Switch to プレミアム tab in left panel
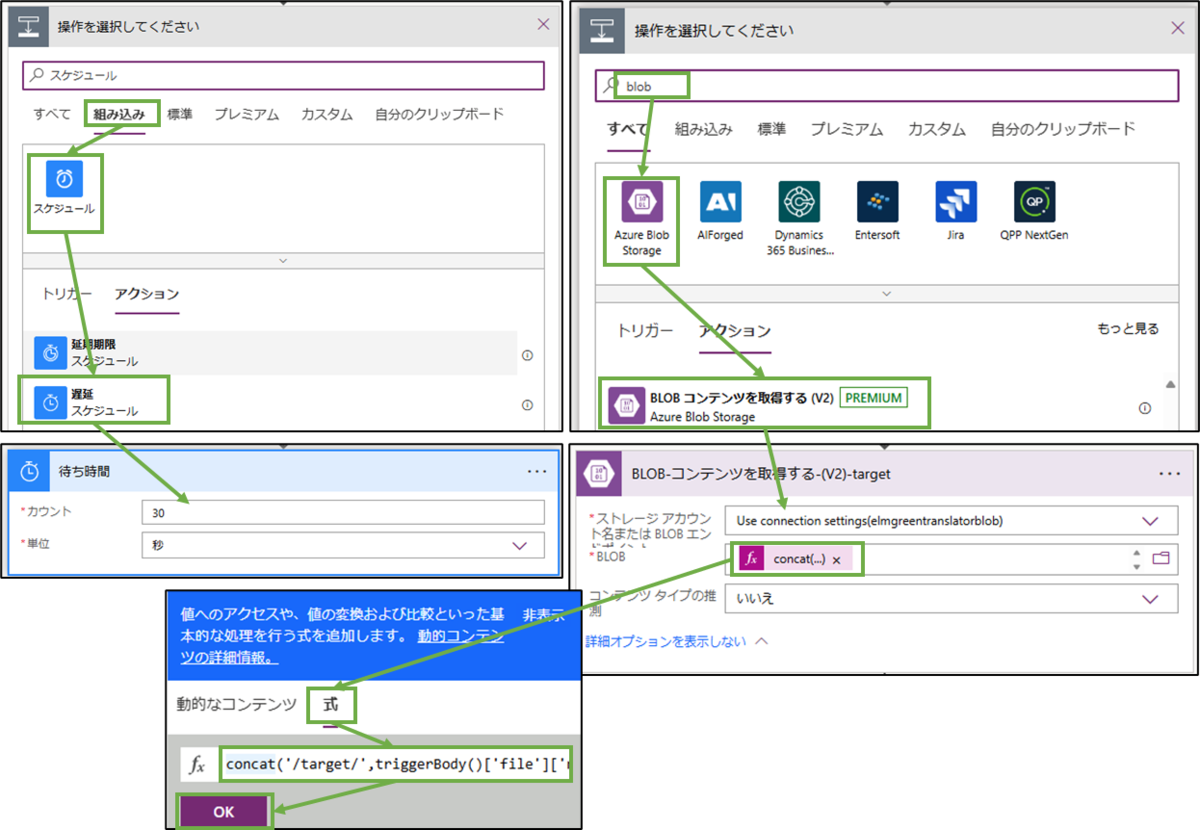 [x=247, y=114]
